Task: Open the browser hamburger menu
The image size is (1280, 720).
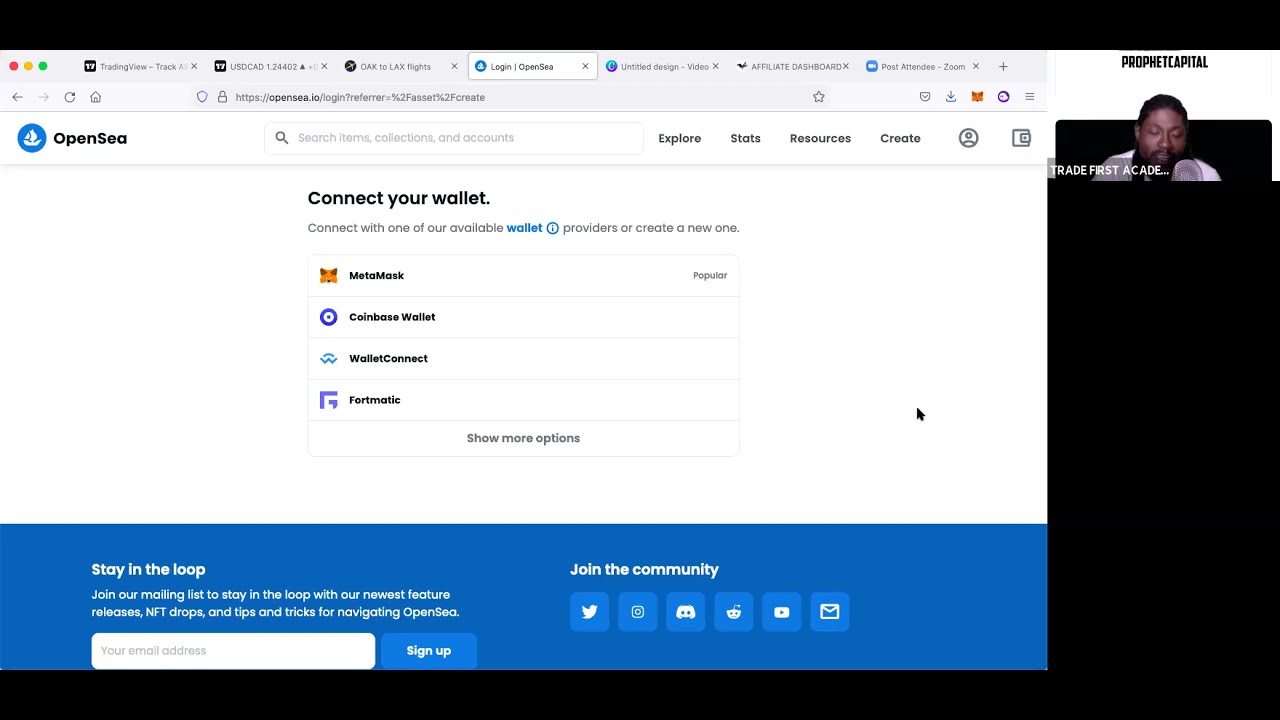Action: pyautogui.click(x=1029, y=97)
